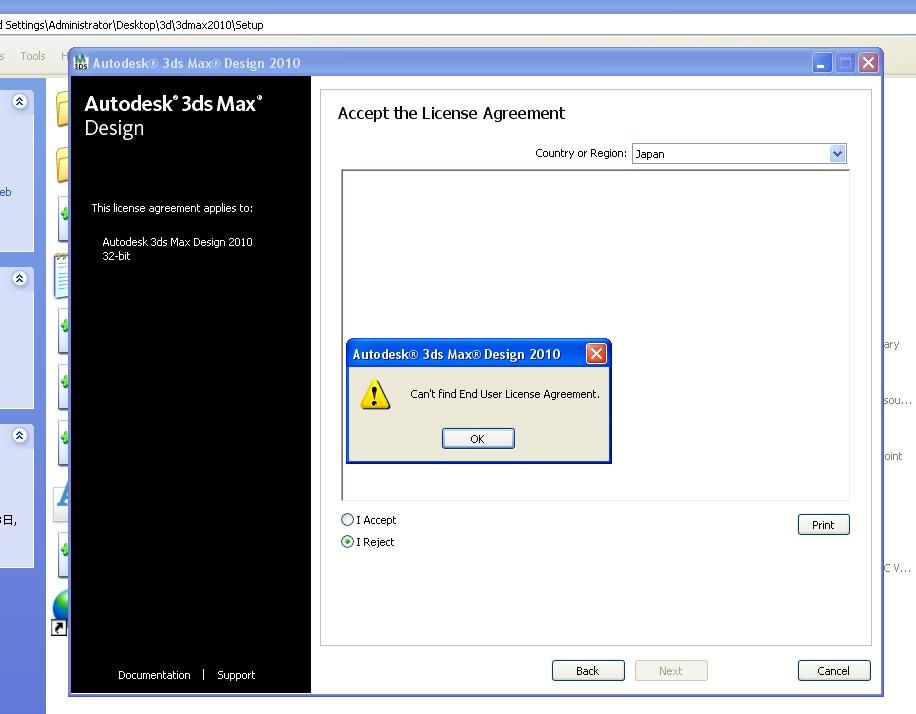Minimize the Autodesk installer window
Viewport: 916px width, 714px height.
pos(822,63)
